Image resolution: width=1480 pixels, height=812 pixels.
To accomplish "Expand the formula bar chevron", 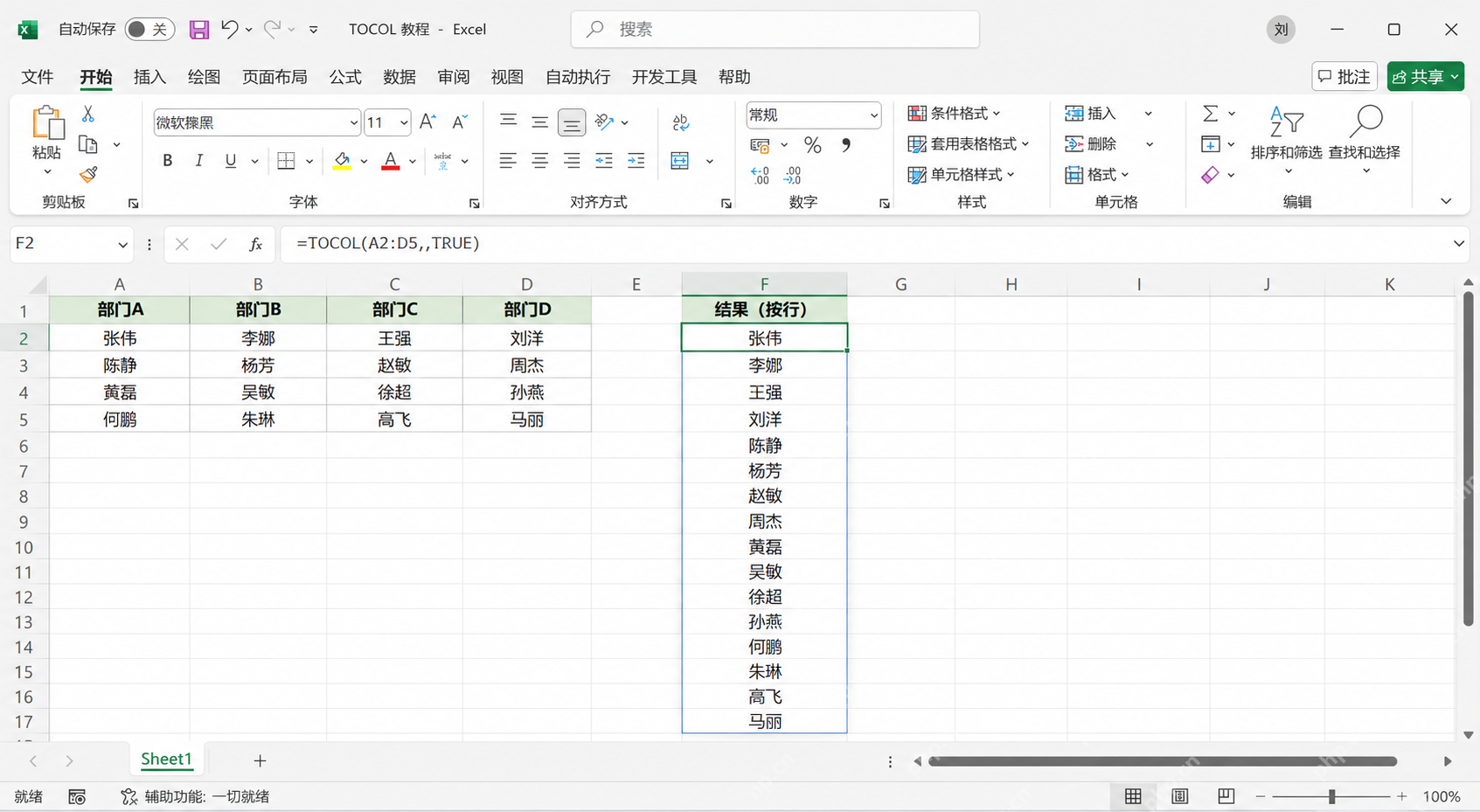I will pyautogui.click(x=1458, y=244).
